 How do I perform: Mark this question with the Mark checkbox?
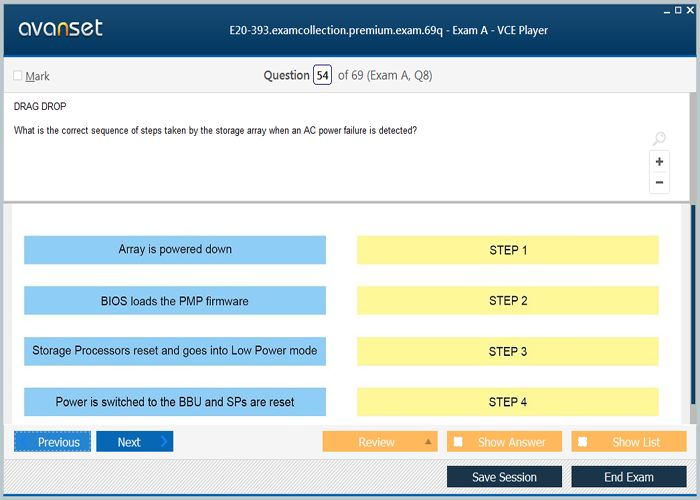[x=18, y=76]
